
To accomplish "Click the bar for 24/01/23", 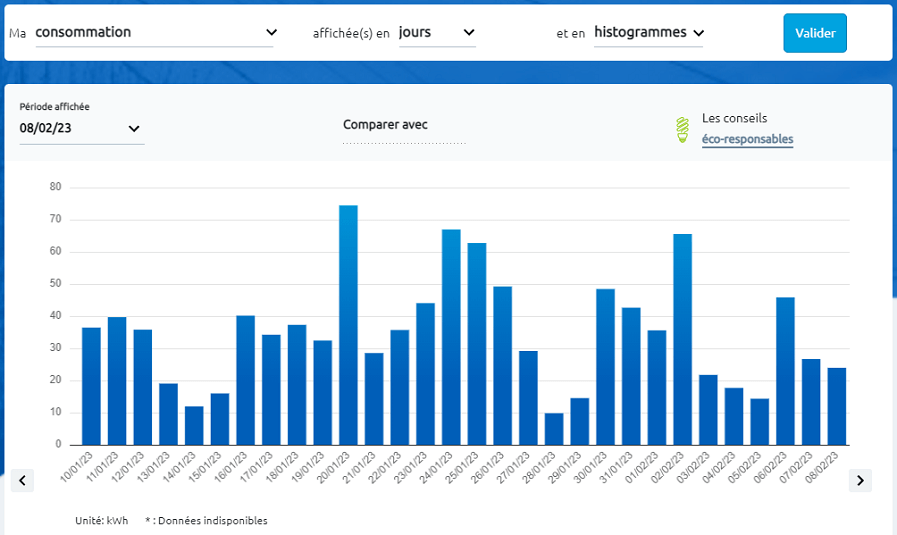I will click(451, 337).
